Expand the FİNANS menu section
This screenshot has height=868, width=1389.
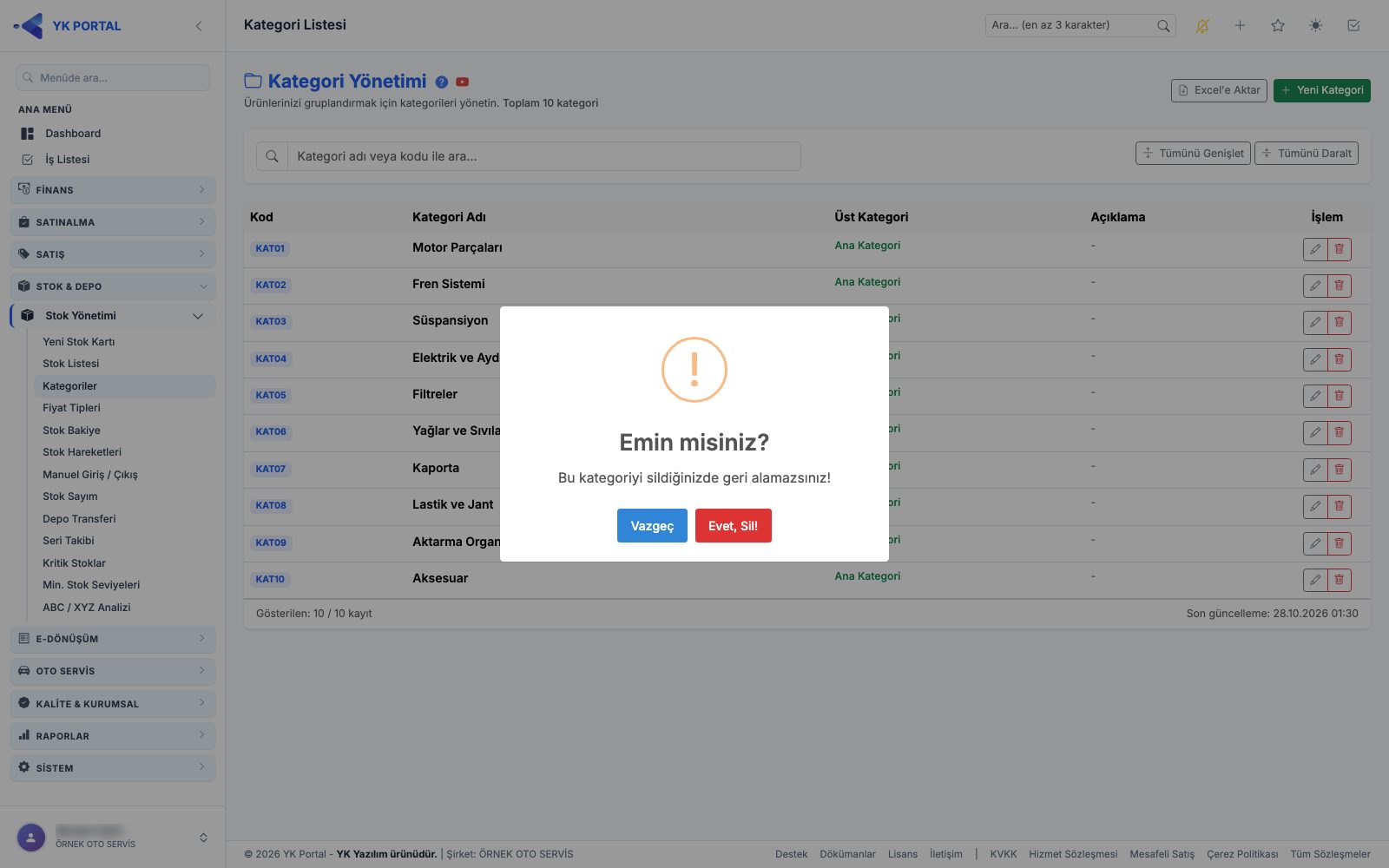113,190
